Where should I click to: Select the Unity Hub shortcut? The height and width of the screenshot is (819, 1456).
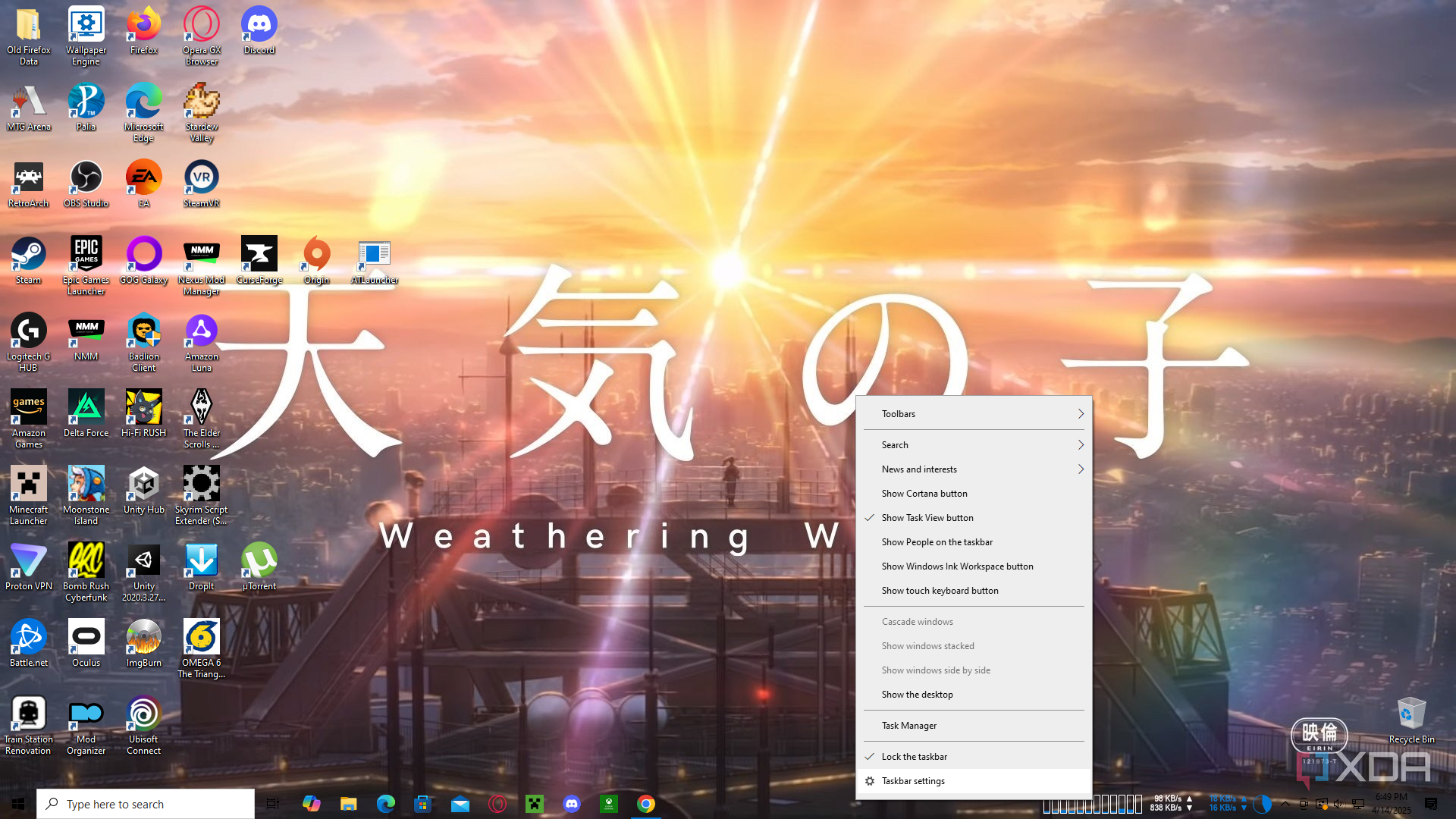[x=144, y=490]
